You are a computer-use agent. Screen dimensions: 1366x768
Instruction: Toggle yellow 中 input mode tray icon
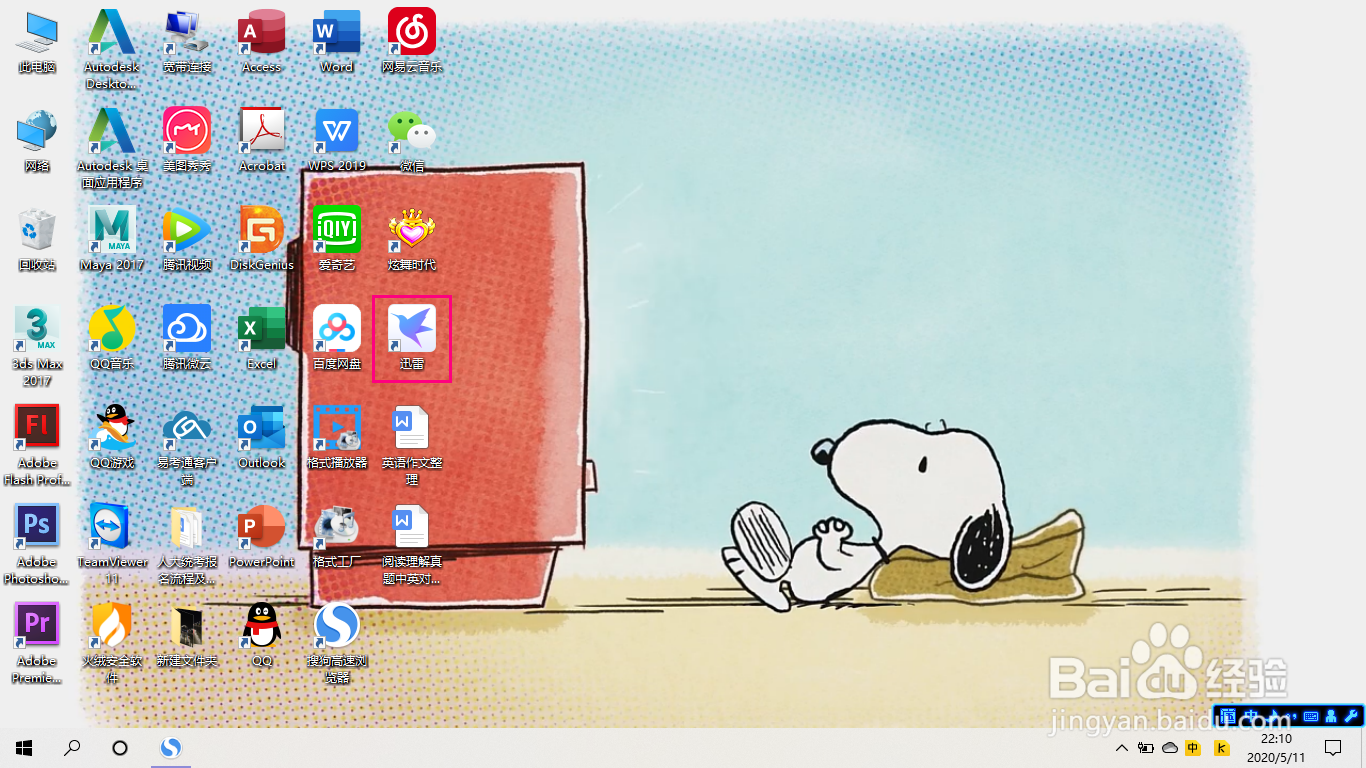1193,748
